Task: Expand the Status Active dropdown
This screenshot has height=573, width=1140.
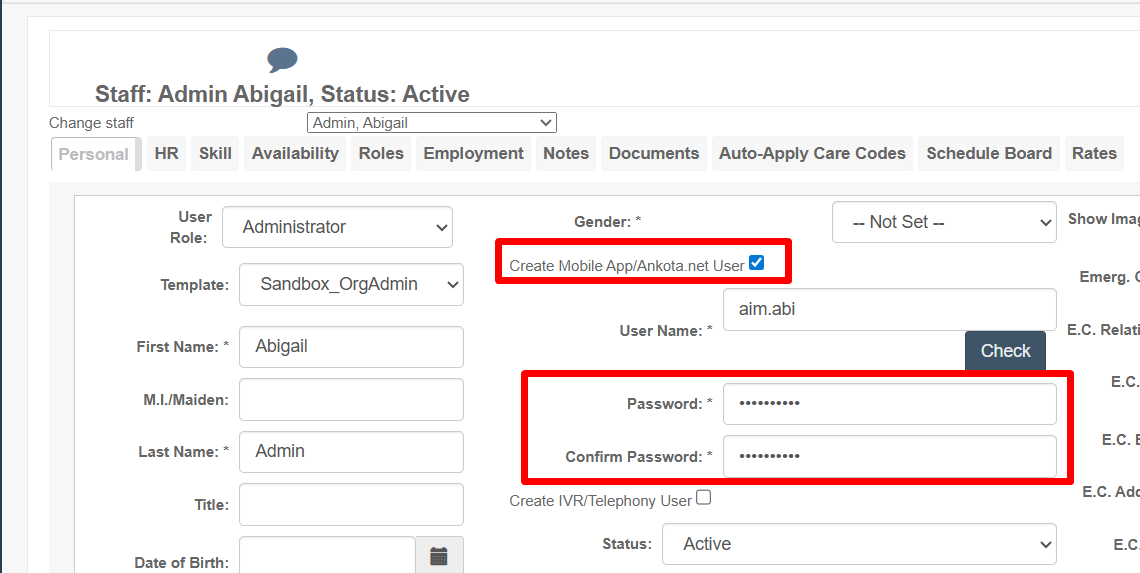Action: [x=859, y=544]
